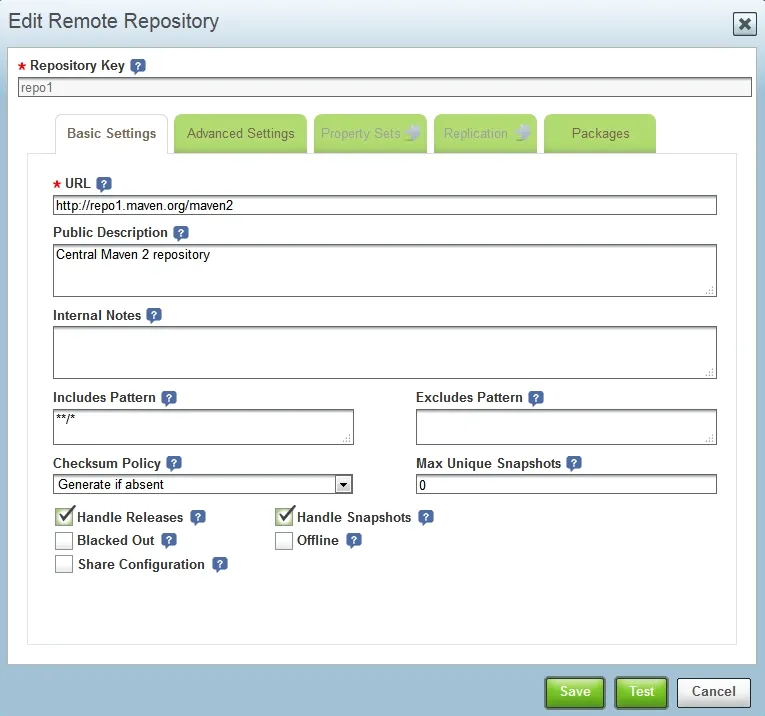Screen dimensions: 765x716
Task: Click Excludes Pattern help icon
Action: tap(536, 398)
